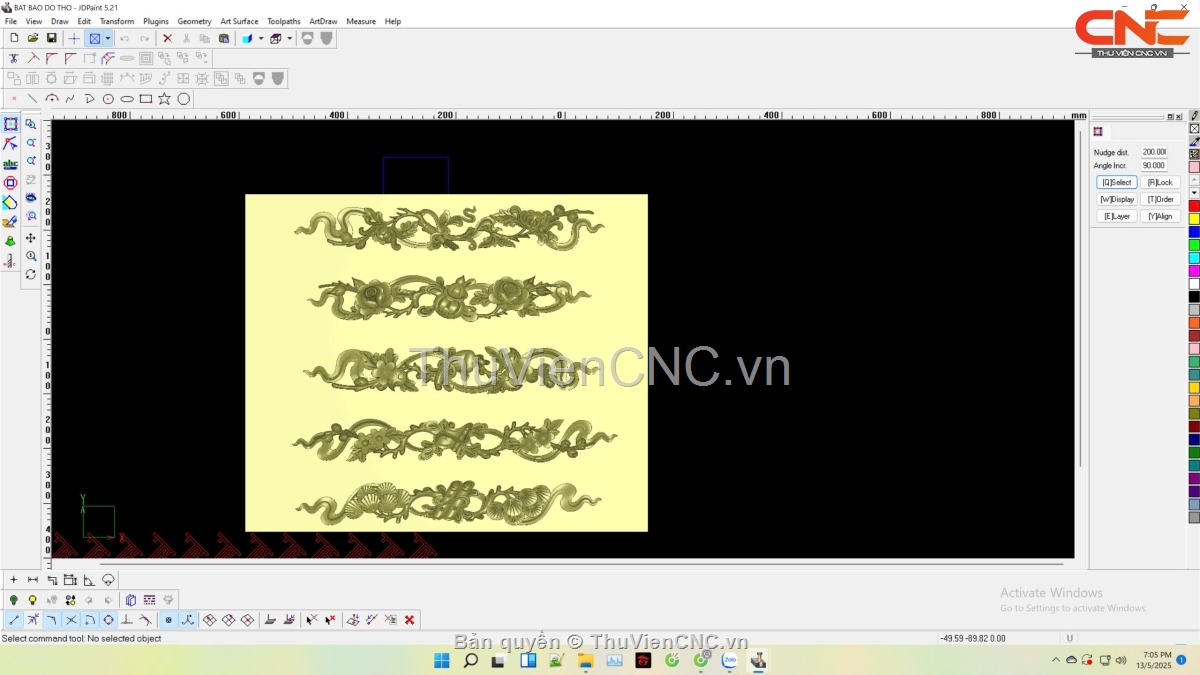Click the Trim scissors tool in edit toolbar
This screenshot has width=1200, height=675.
click(14, 58)
